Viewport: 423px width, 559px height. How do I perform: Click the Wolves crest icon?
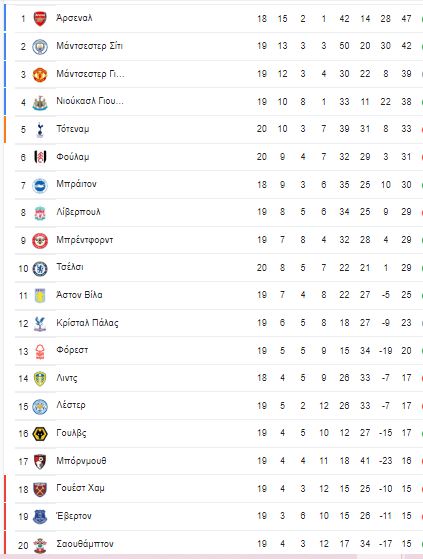click(x=40, y=434)
